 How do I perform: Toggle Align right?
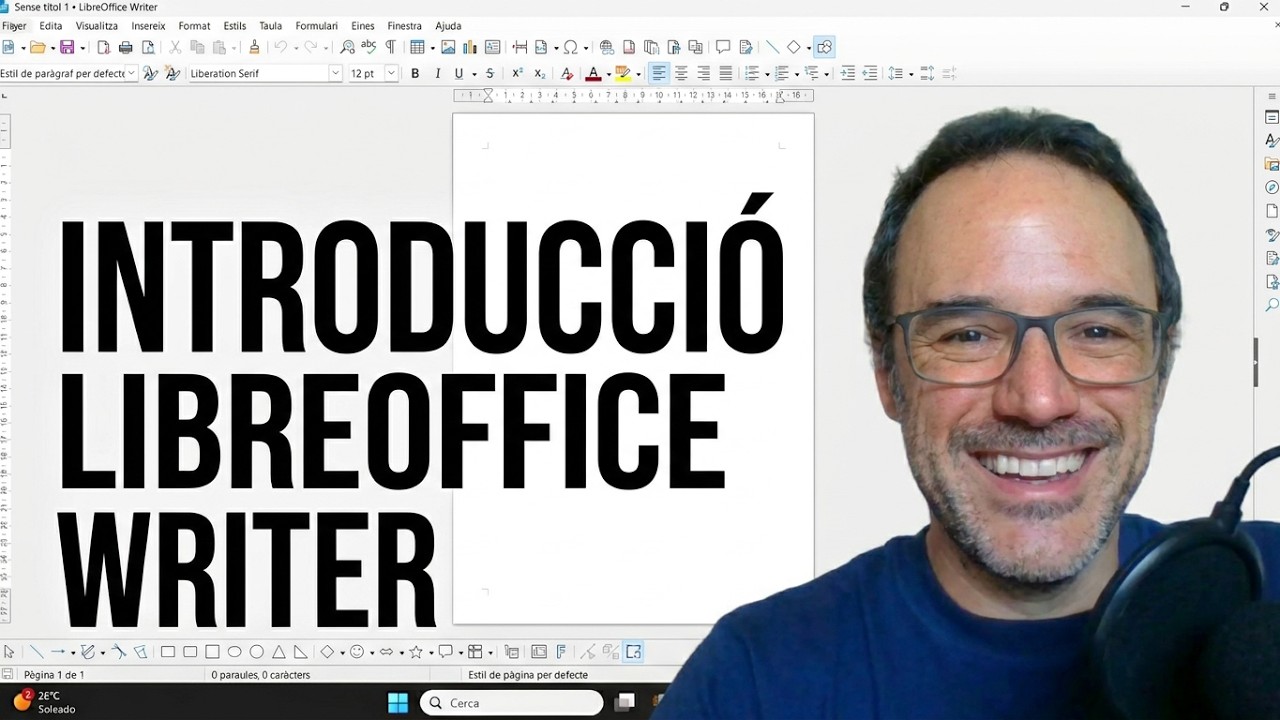pyautogui.click(x=703, y=73)
